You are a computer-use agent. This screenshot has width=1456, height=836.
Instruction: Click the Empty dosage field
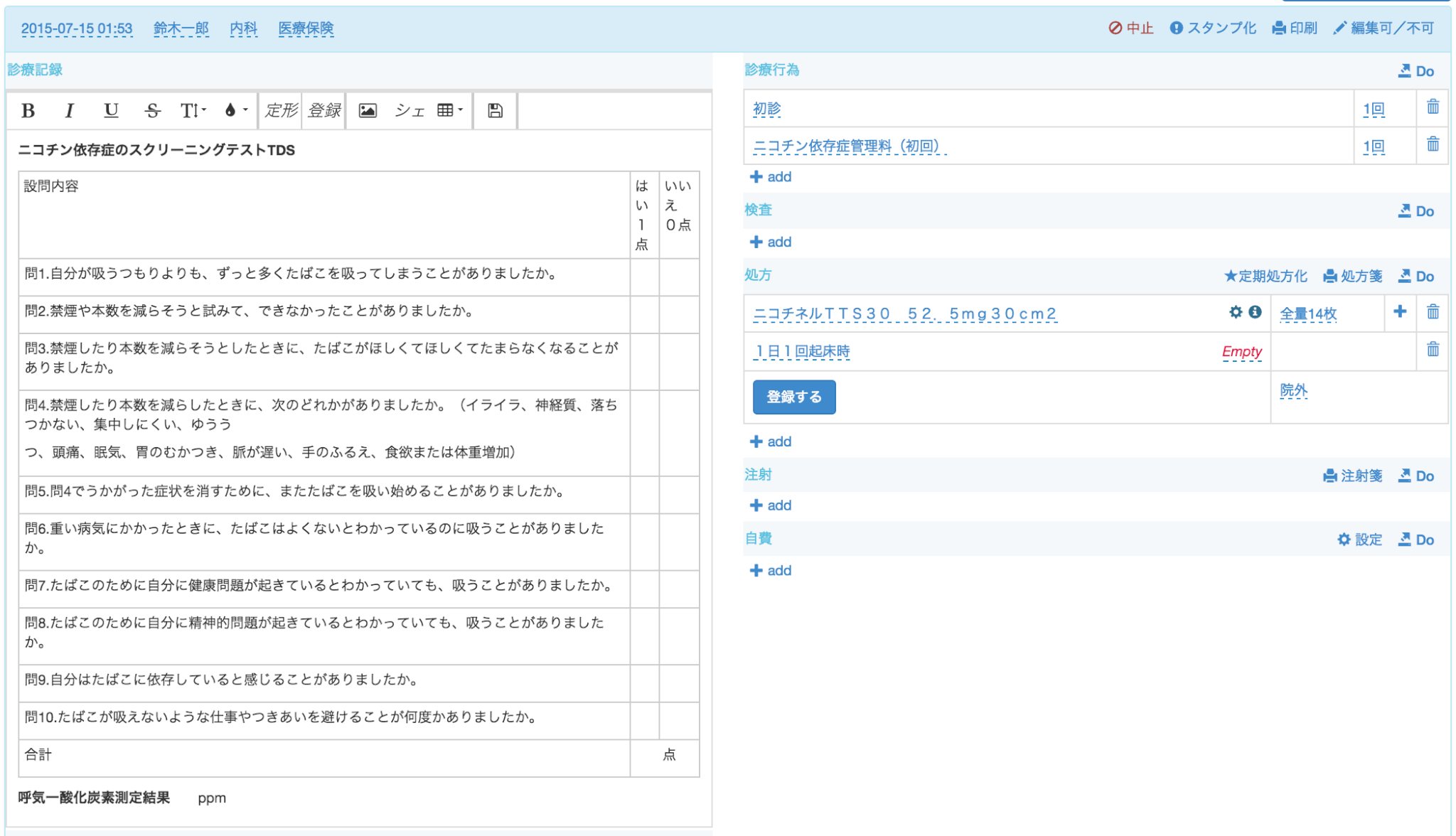tap(1241, 351)
